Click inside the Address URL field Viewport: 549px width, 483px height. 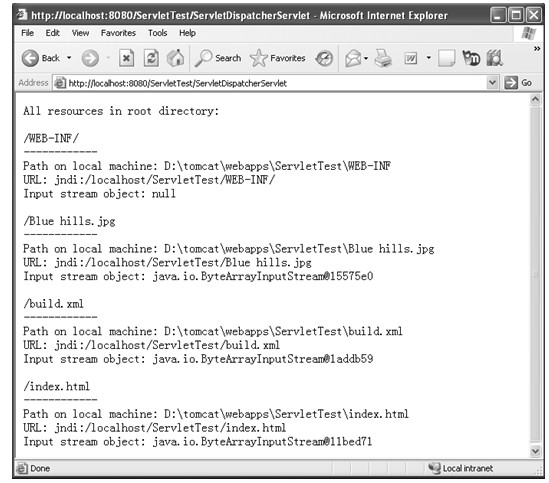pos(270,83)
